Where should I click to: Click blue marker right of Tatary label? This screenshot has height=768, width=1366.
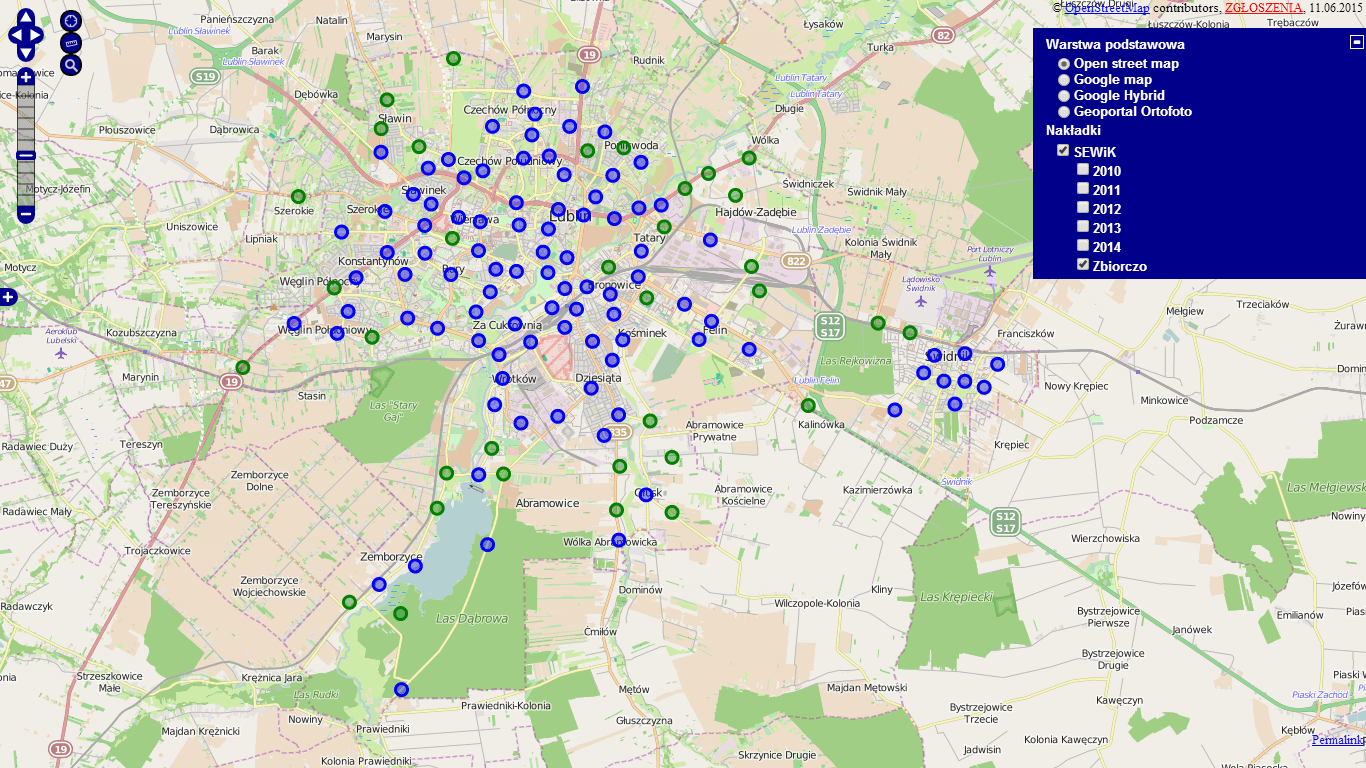pos(710,240)
